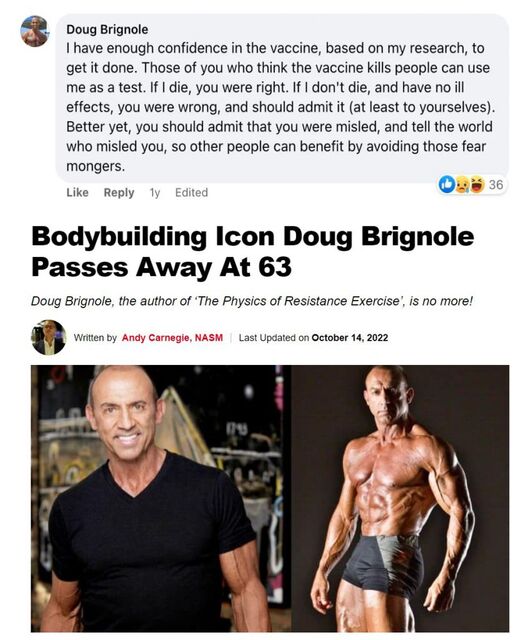Open the Doug Brignole name link
Screen dimensions: 528x640
click(107, 29)
